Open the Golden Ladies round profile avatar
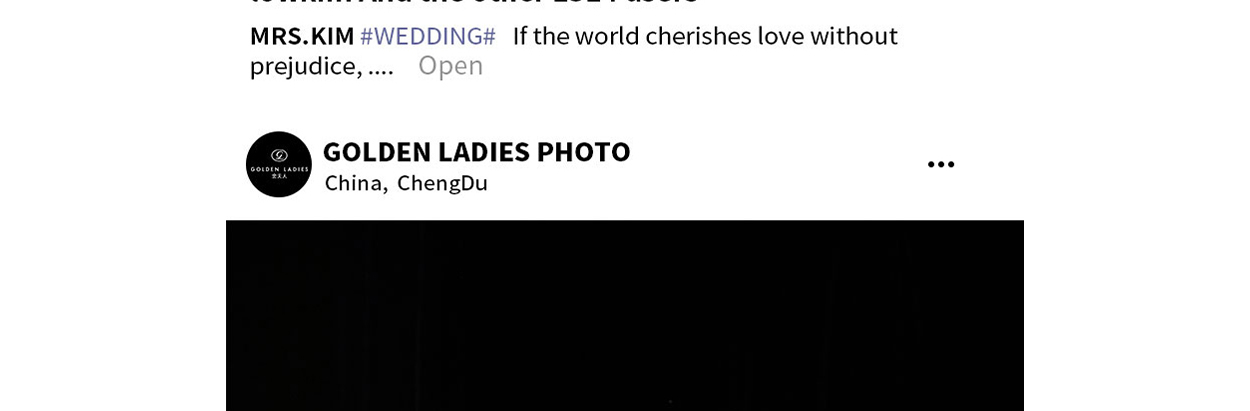Image resolution: width=1250 pixels, height=411 pixels. [x=279, y=164]
